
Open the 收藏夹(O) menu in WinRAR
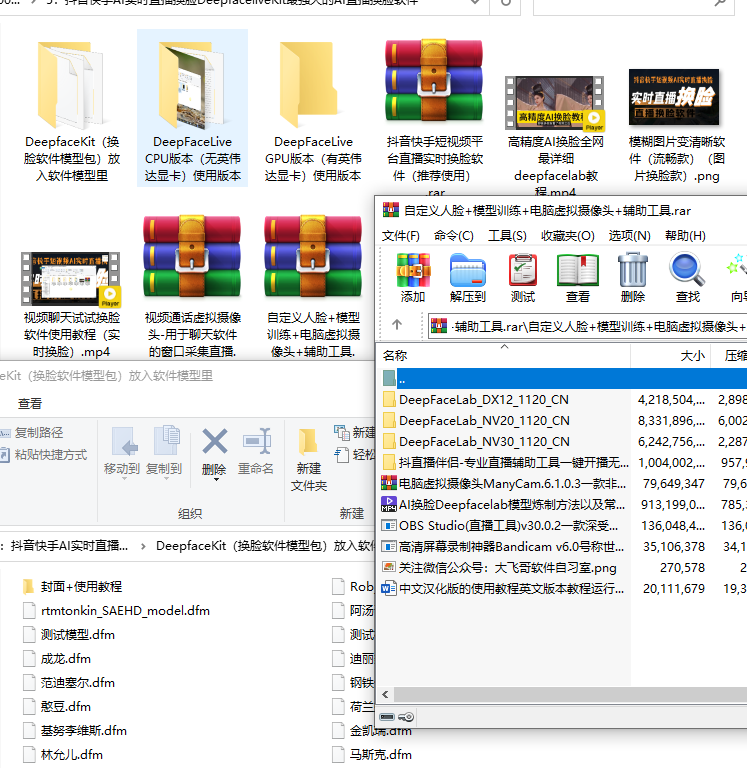click(x=567, y=236)
